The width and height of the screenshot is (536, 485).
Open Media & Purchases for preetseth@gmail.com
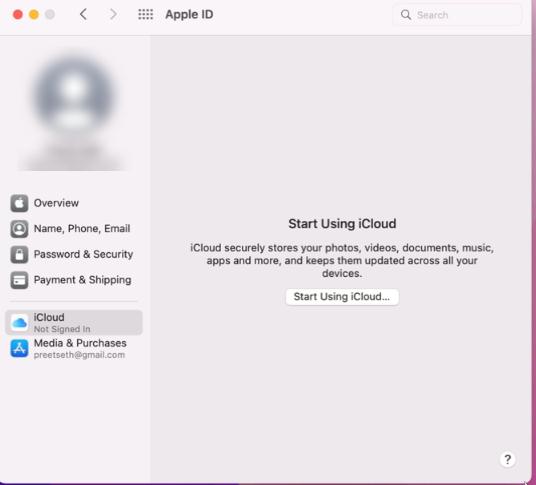point(74,348)
